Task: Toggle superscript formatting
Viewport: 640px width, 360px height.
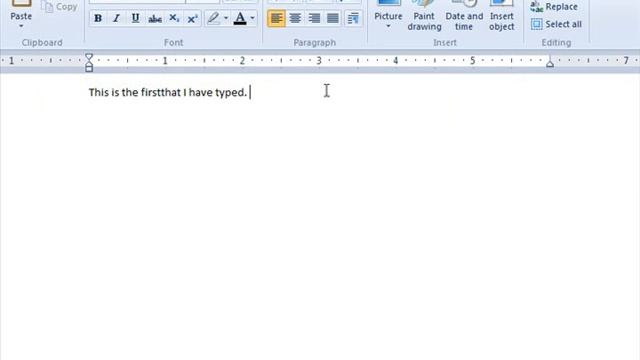Action: click(x=192, y=18)
